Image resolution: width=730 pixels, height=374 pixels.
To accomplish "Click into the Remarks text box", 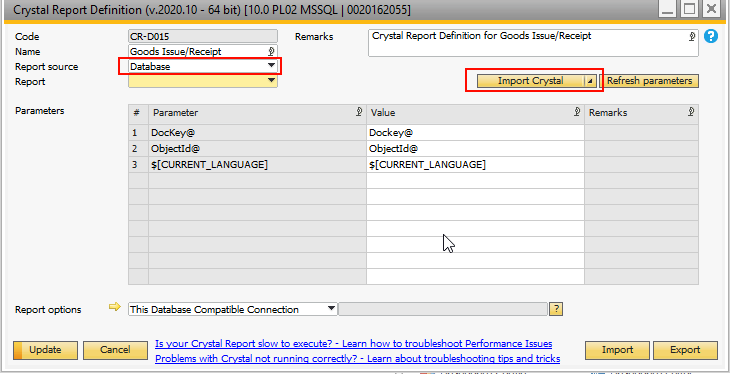I will (533, 43).
